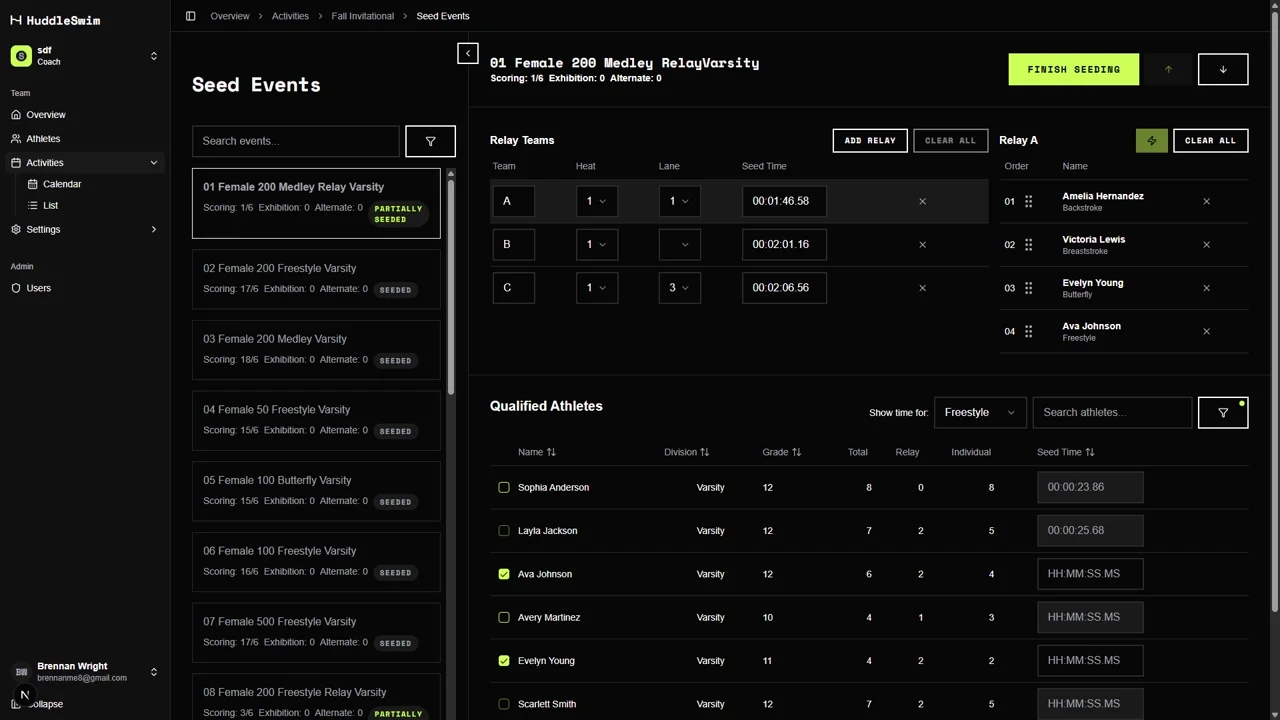Uncheck Ava Johnson in qualified athletes
This screenshot has height=720, width=1280.
click(x=504, y=573)
